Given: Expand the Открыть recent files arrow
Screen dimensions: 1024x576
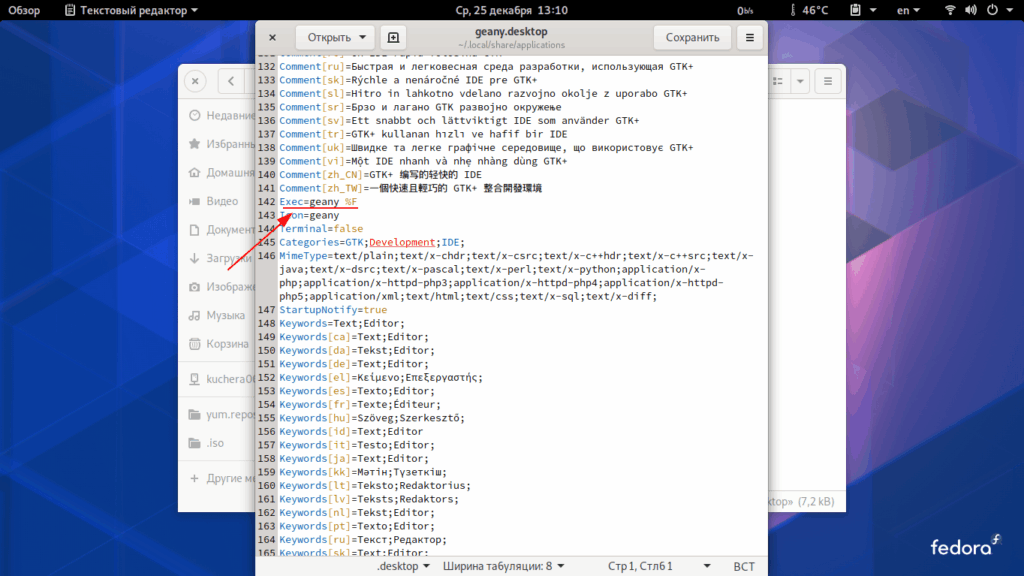Looking at the screenshot, I should pos(362,37).
